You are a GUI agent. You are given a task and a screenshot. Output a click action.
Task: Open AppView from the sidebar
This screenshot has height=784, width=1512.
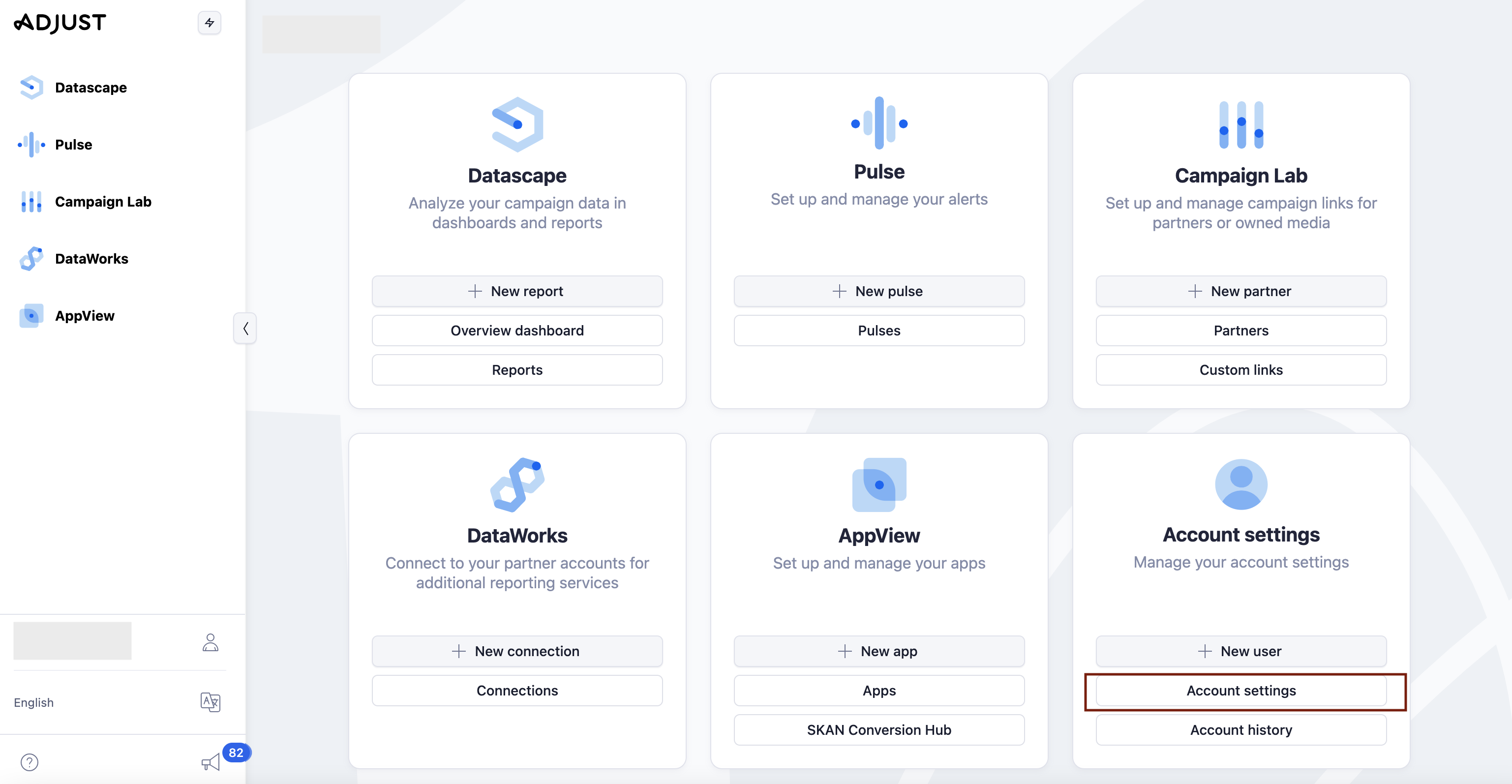tap(85, 315)
